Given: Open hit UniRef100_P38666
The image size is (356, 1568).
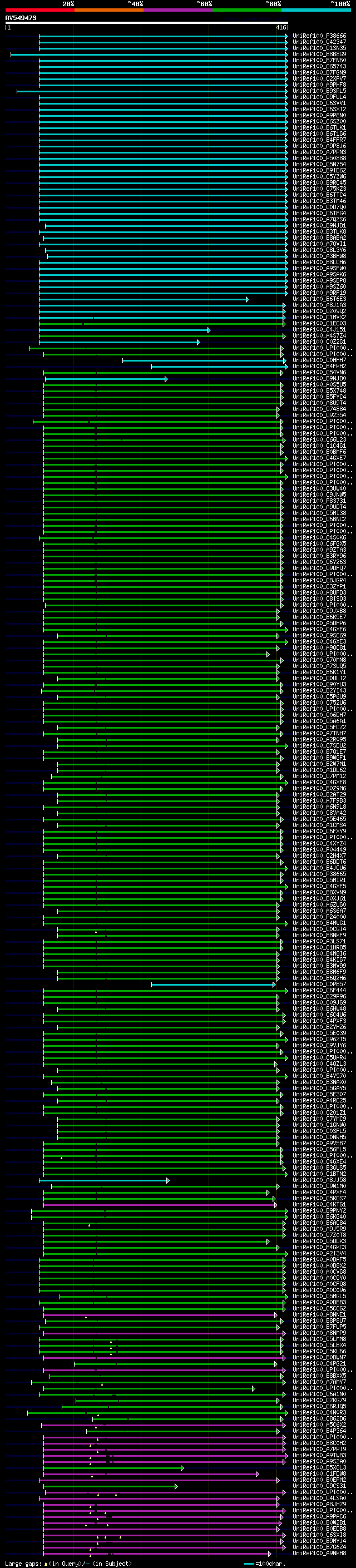Looking at the screenshot, I should (x=319, y=36).
